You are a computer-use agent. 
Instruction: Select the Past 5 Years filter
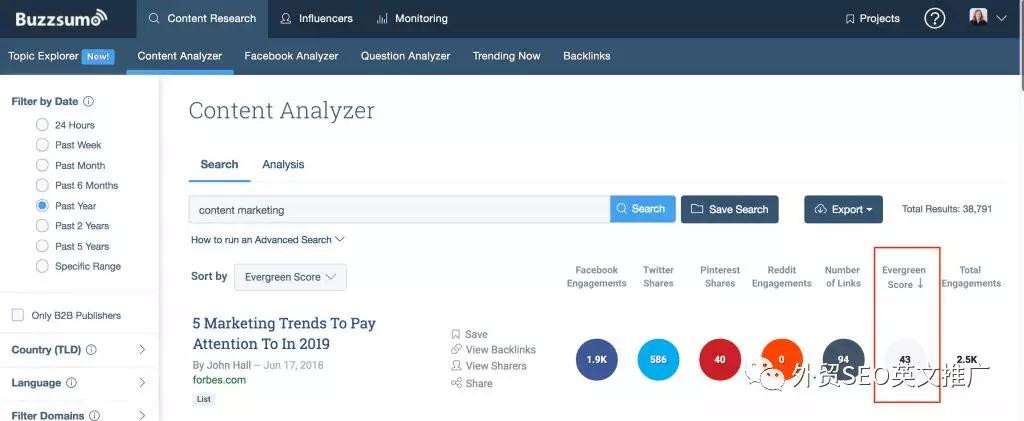(x=42, y=246)
